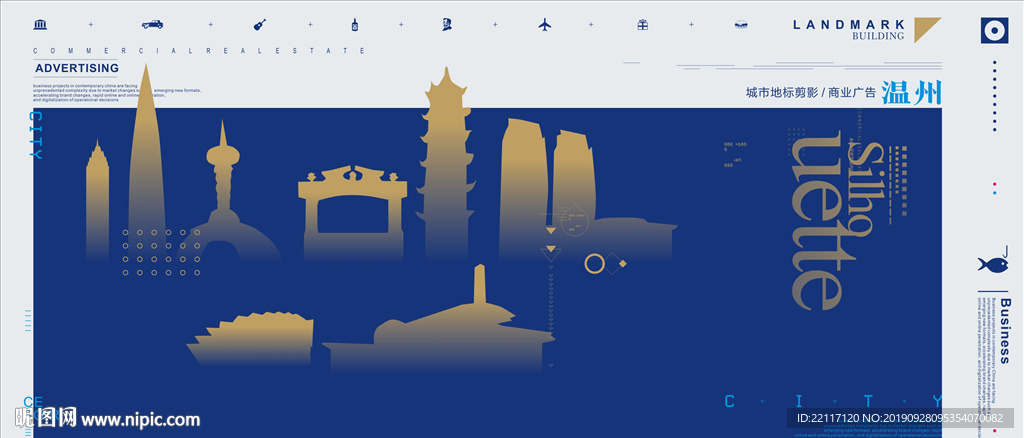The image size is (1024, 438).
Task: Click the blue '温州' city name
Action: (912, 93)
